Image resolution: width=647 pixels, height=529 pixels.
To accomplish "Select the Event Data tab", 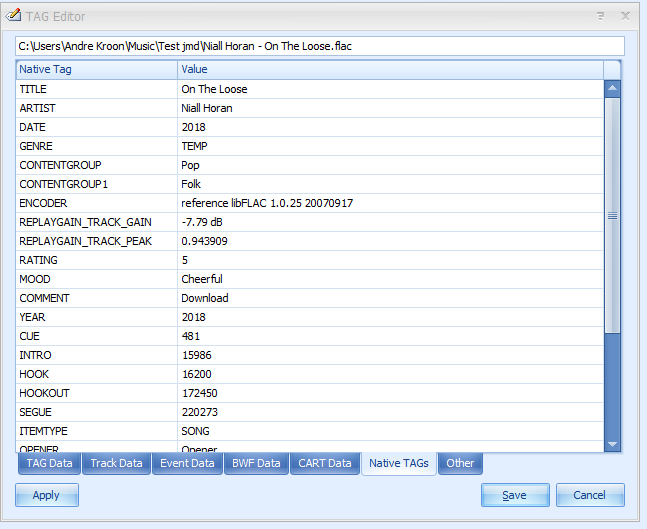I will [187, 464].
